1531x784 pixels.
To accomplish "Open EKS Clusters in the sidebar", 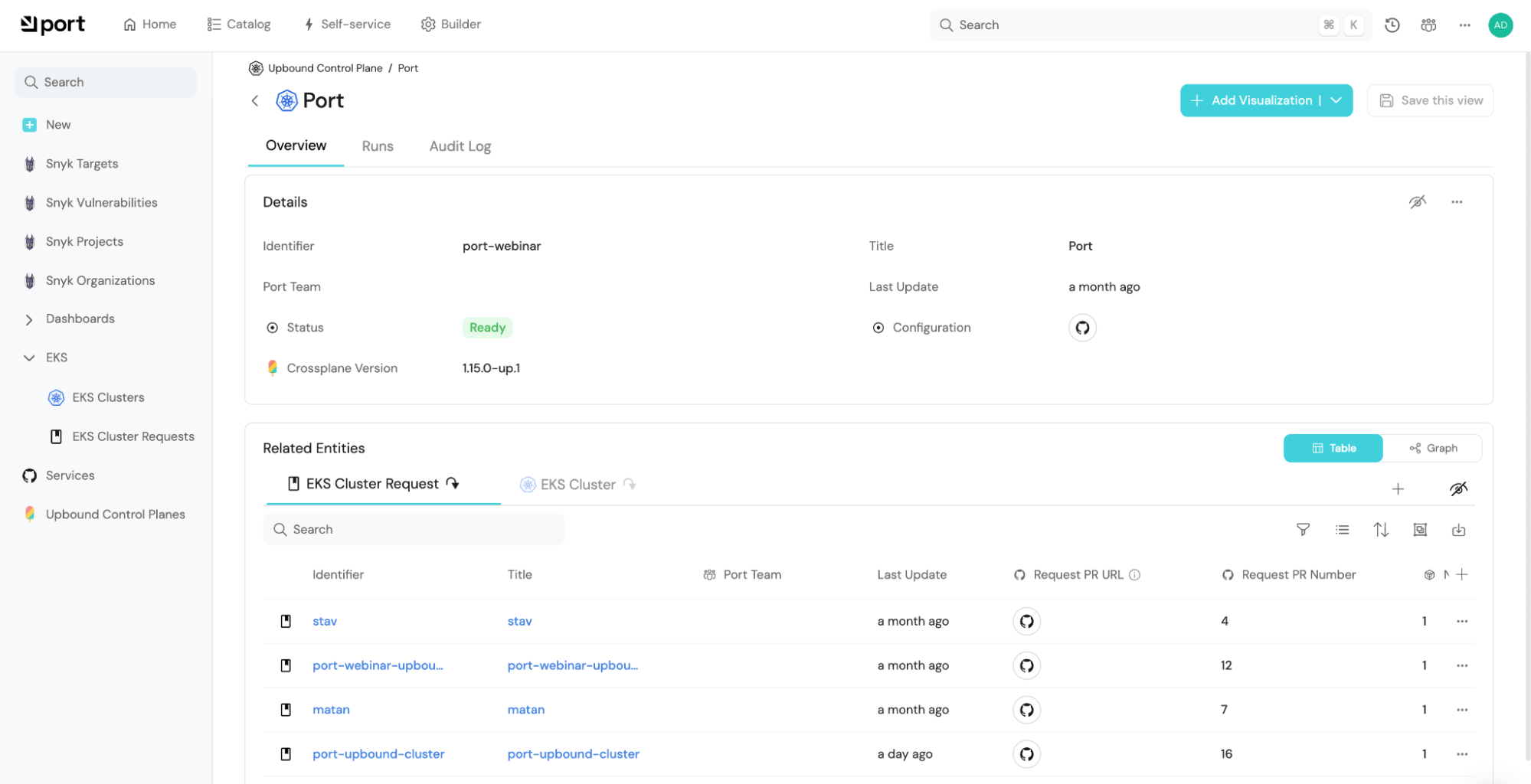I will (108, 397).
